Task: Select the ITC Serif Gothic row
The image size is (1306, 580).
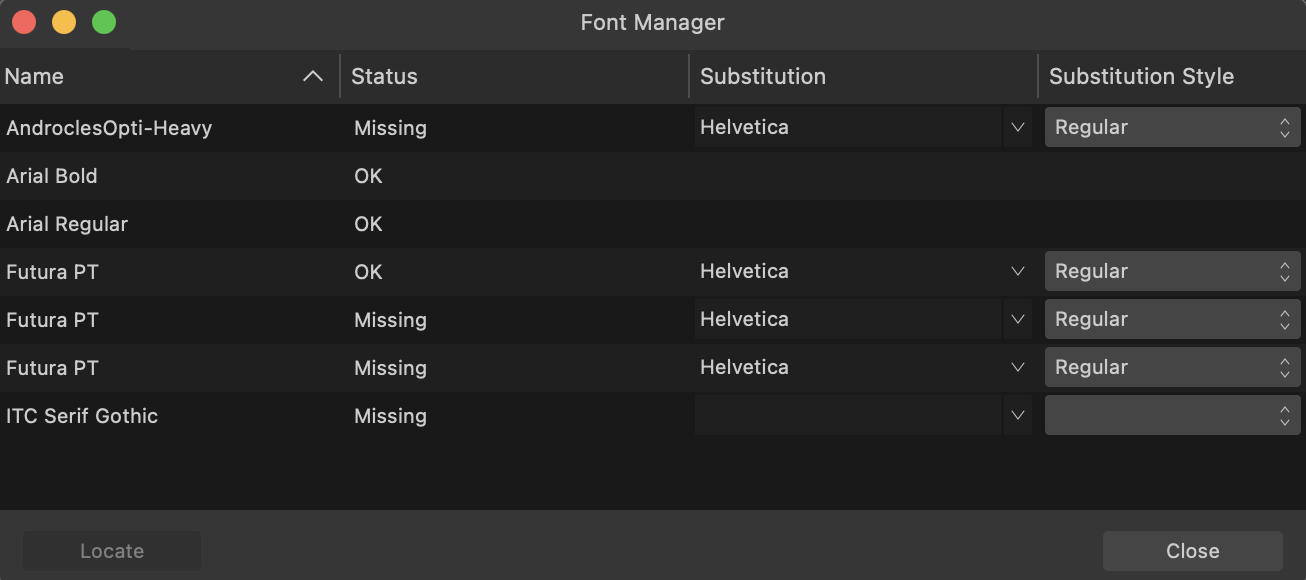Action: pos(653,416)
